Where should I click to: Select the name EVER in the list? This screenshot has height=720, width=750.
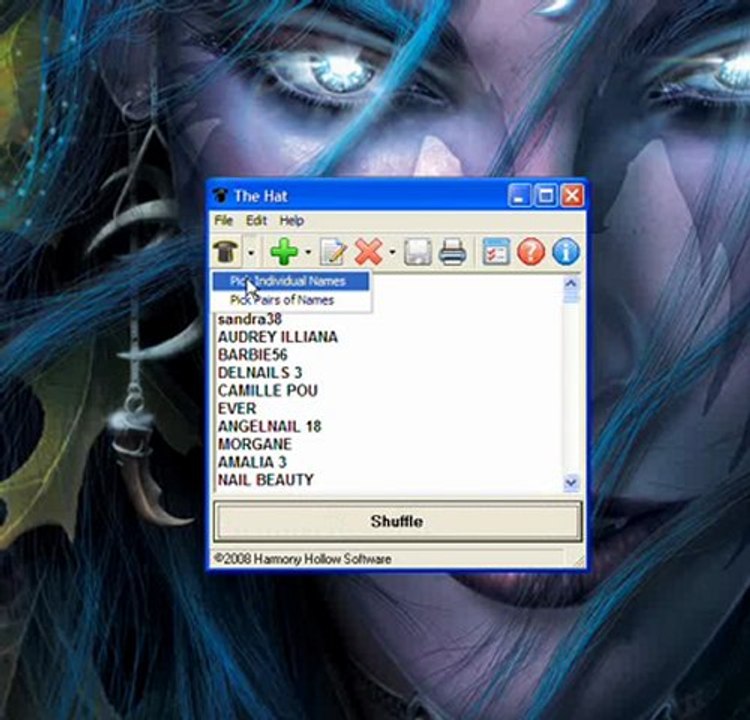[x=237, y=409]
